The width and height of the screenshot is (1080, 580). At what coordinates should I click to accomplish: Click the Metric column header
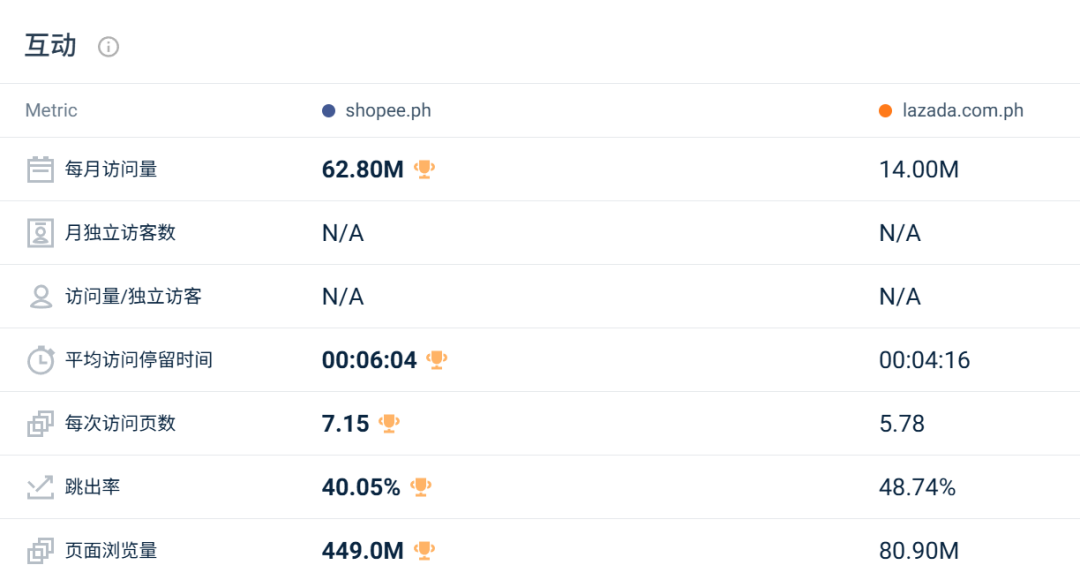coord(51,111)
